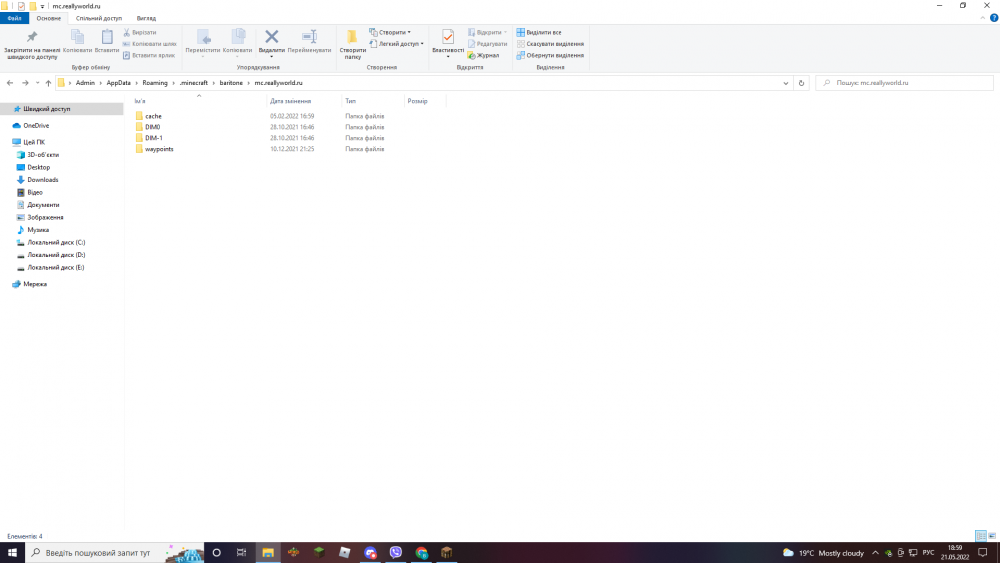Open Task View on the taskbar
The width and height of the screenshot is (1000, 563).
(242, 553)
